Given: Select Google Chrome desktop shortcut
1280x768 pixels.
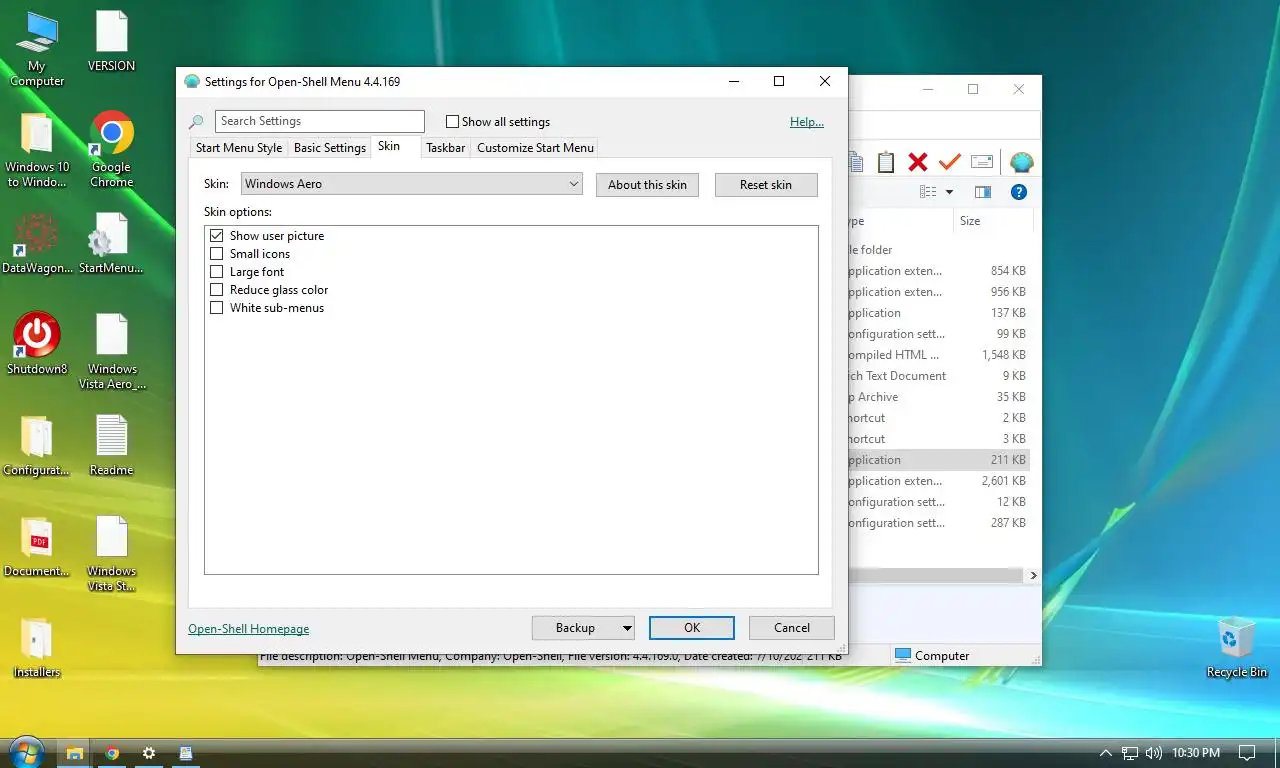Looking at the screenshot, I should pyautogui.click(x=111, y=150).
